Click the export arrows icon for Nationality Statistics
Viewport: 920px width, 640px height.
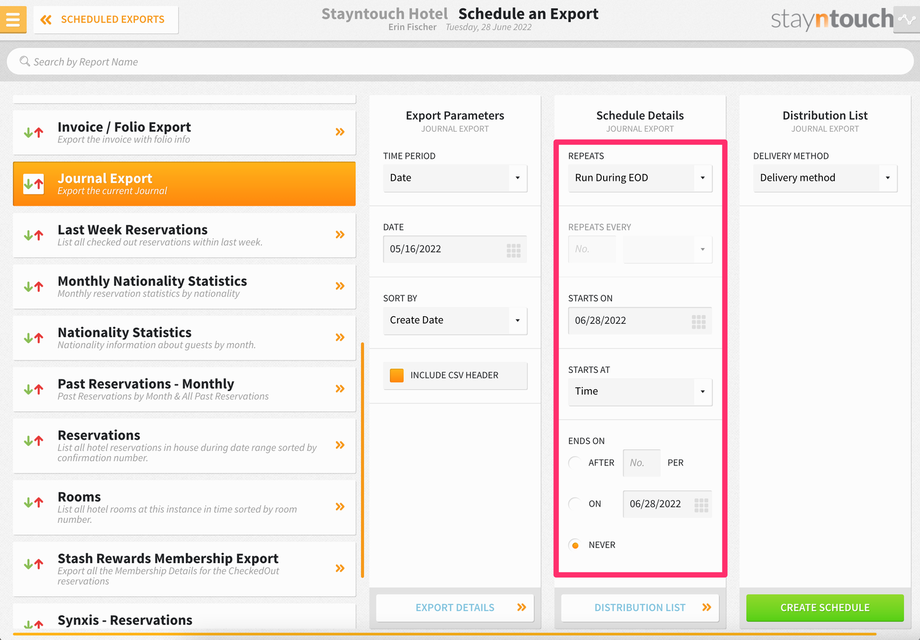[33, 338]
